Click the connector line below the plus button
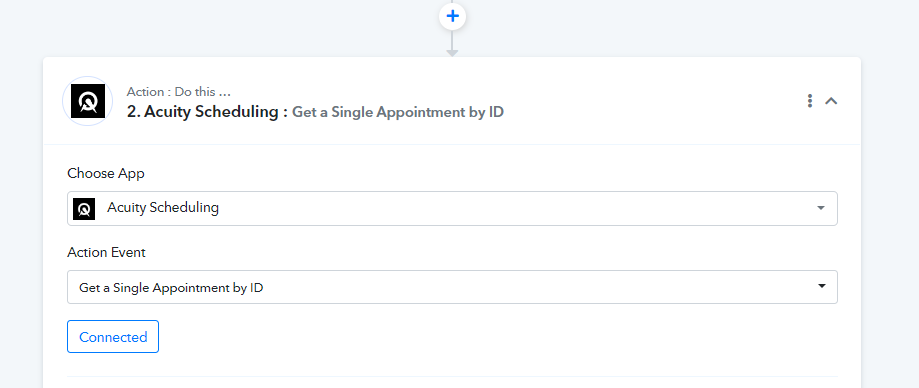This screenshot has width=919, height=388. tap(452, 39)
